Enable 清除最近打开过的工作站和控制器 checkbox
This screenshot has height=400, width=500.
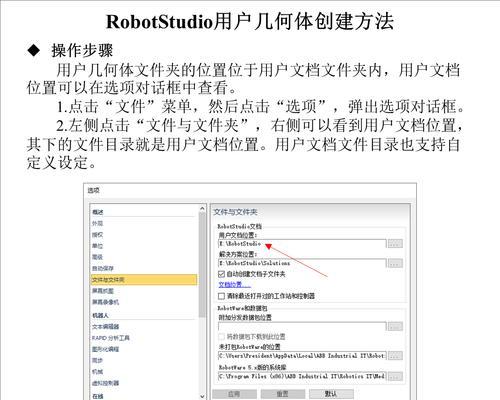(221, 296)
